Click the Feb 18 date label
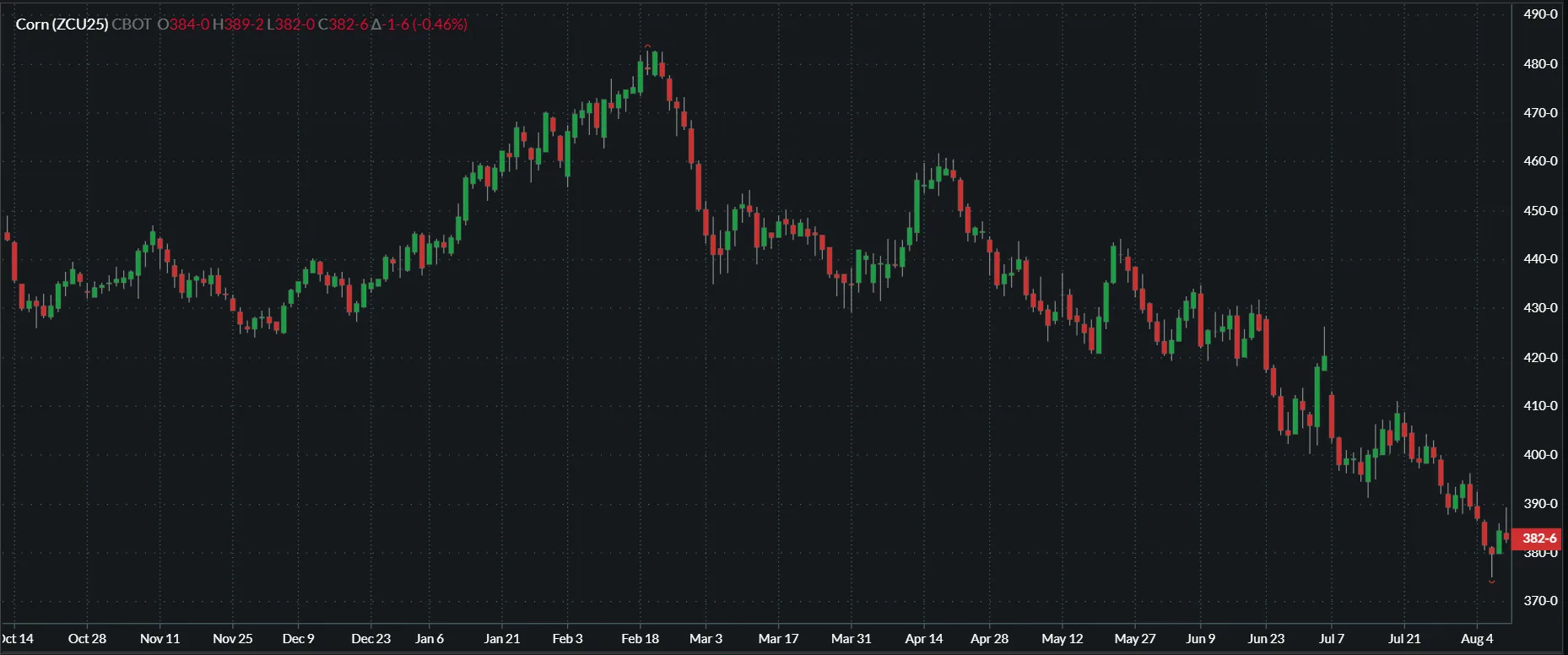Screen dimensions: 1568x655 point(640,639)
